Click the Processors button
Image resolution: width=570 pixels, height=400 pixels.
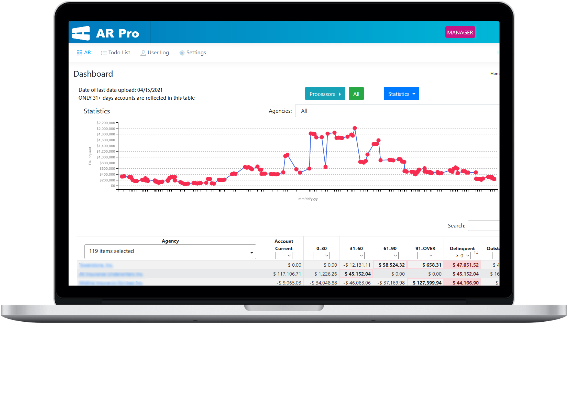325,94
